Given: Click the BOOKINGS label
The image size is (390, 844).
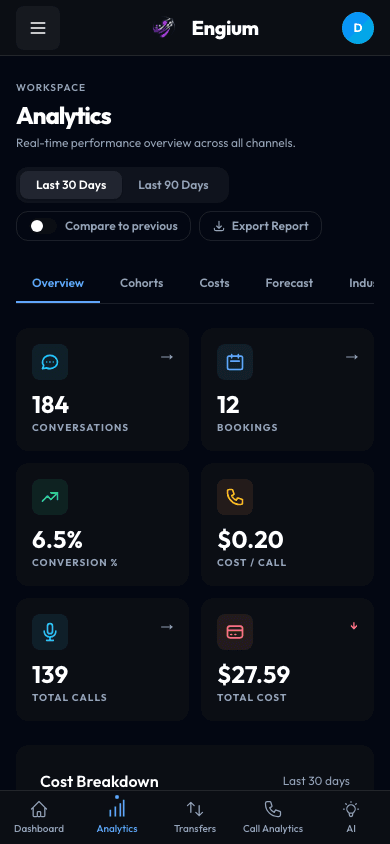Looking at the screenshot, I should [247, 428].
